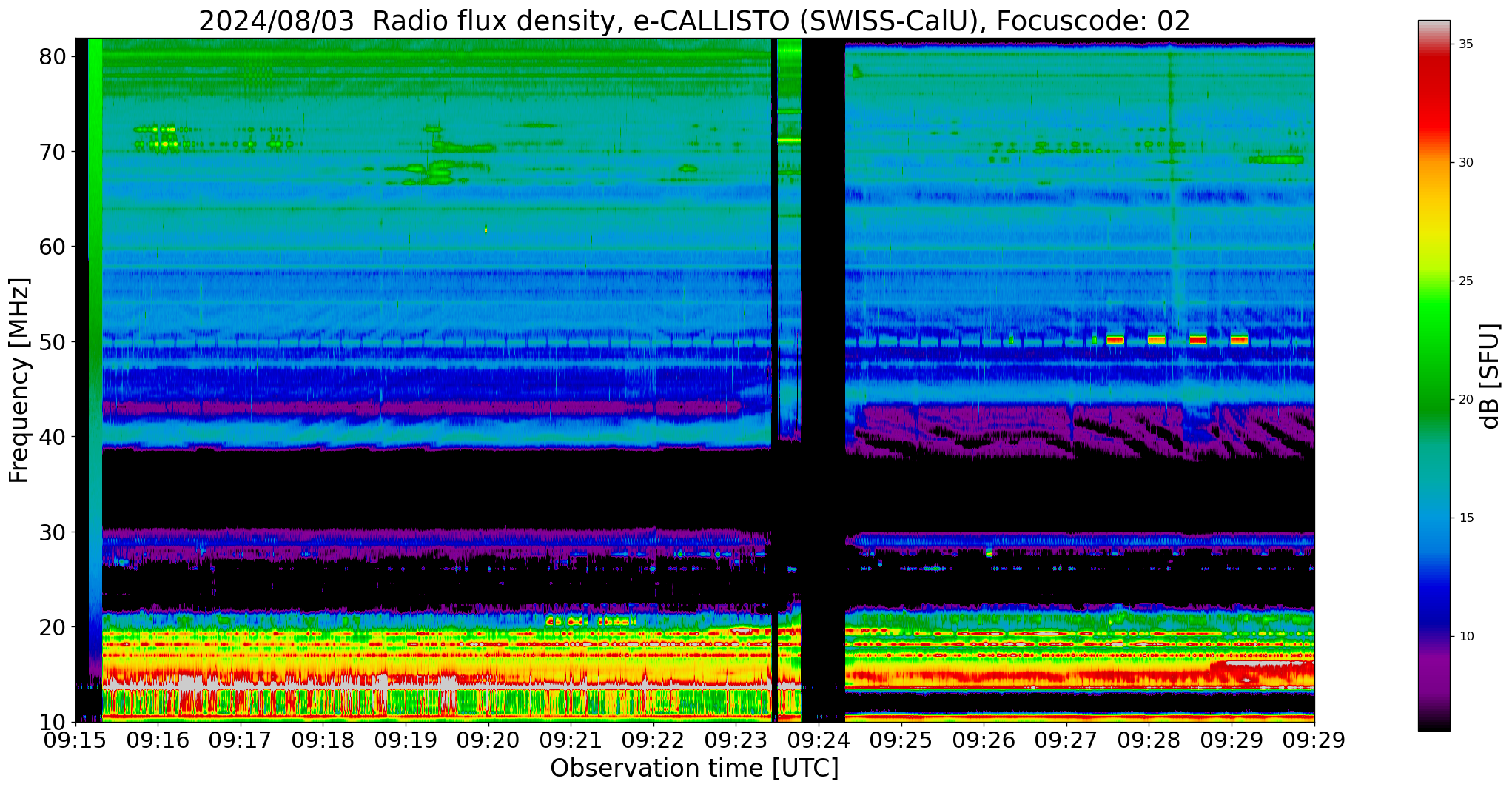The height and width of the screenshot is (790, 1512).
Task: Click the 09:18 time tick label
Action: [x=323, y=740]
